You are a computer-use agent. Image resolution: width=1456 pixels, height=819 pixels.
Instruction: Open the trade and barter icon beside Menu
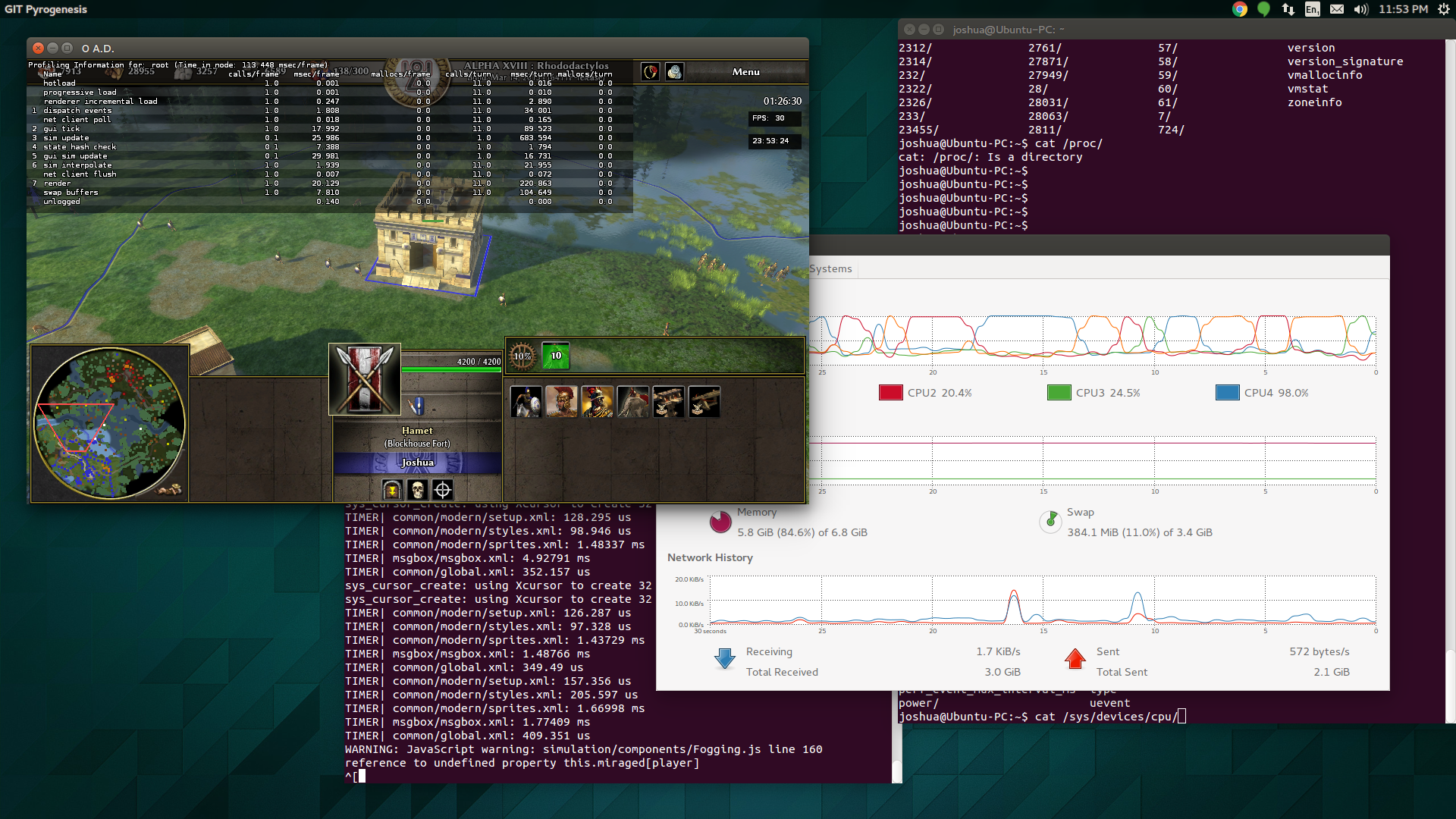[x=674, y=72]
